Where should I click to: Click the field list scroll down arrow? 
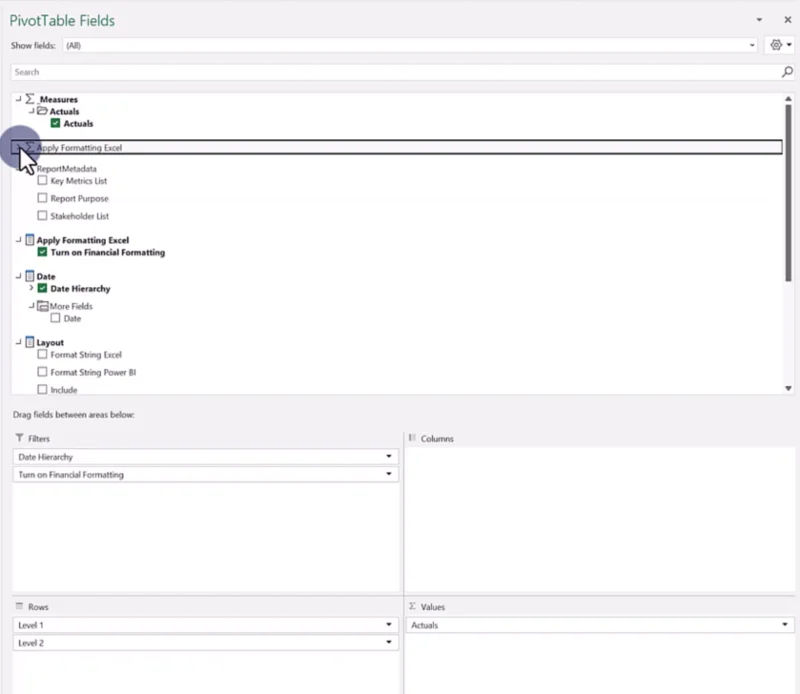click(x=788, y=388)
